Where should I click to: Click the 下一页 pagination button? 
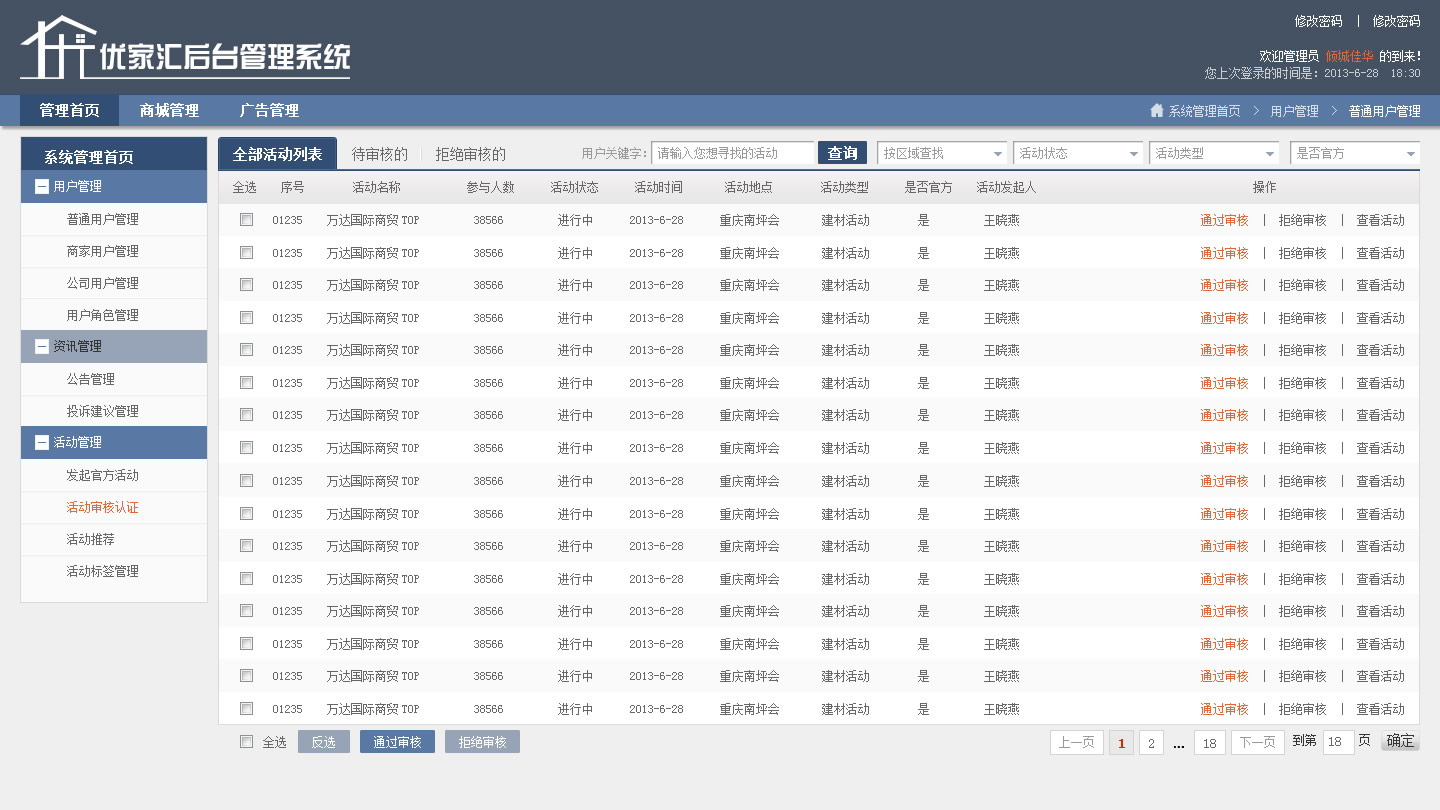click(1258, 743)
